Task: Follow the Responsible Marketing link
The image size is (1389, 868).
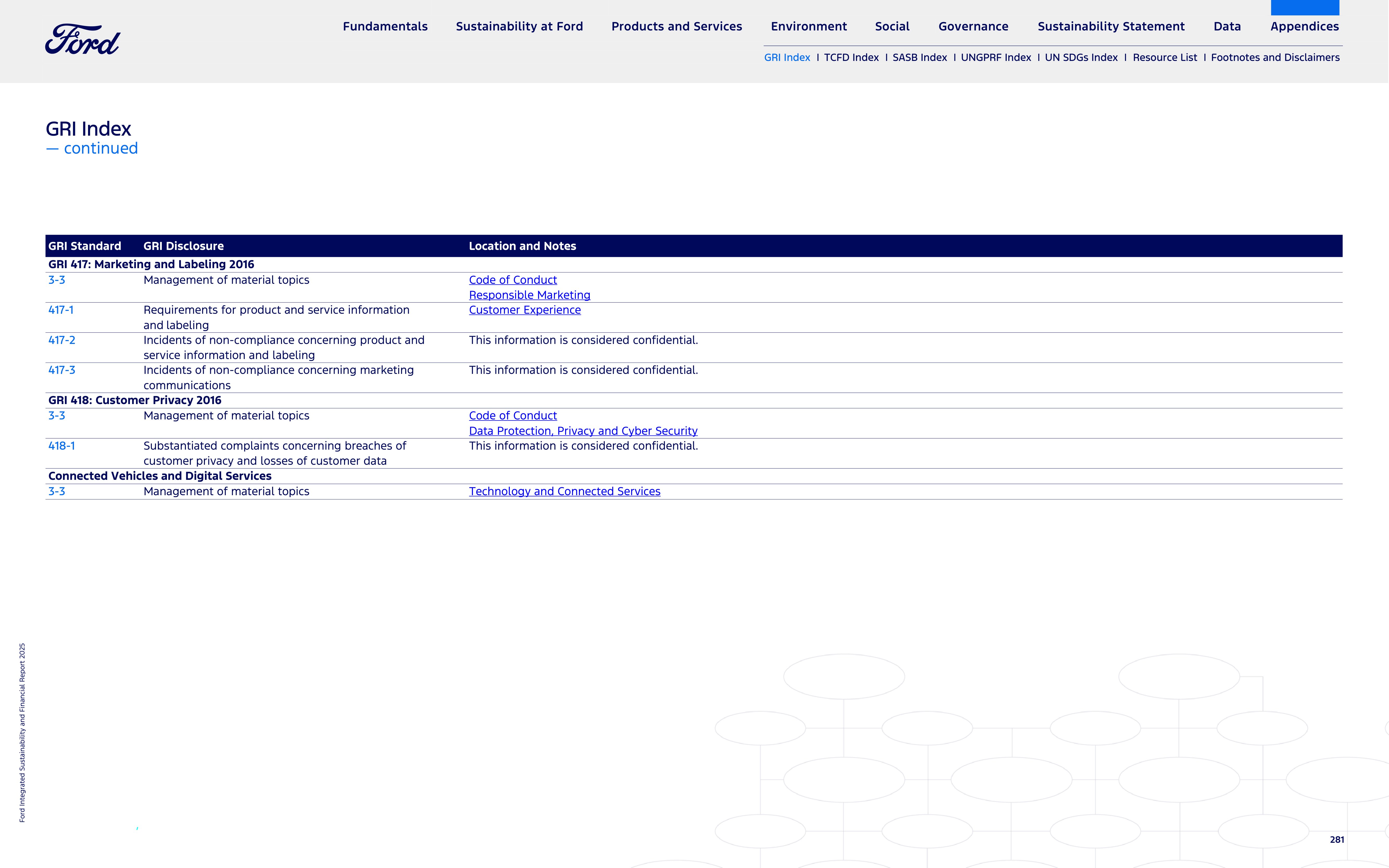Action: pyautogui.click(x=529, y=295)
